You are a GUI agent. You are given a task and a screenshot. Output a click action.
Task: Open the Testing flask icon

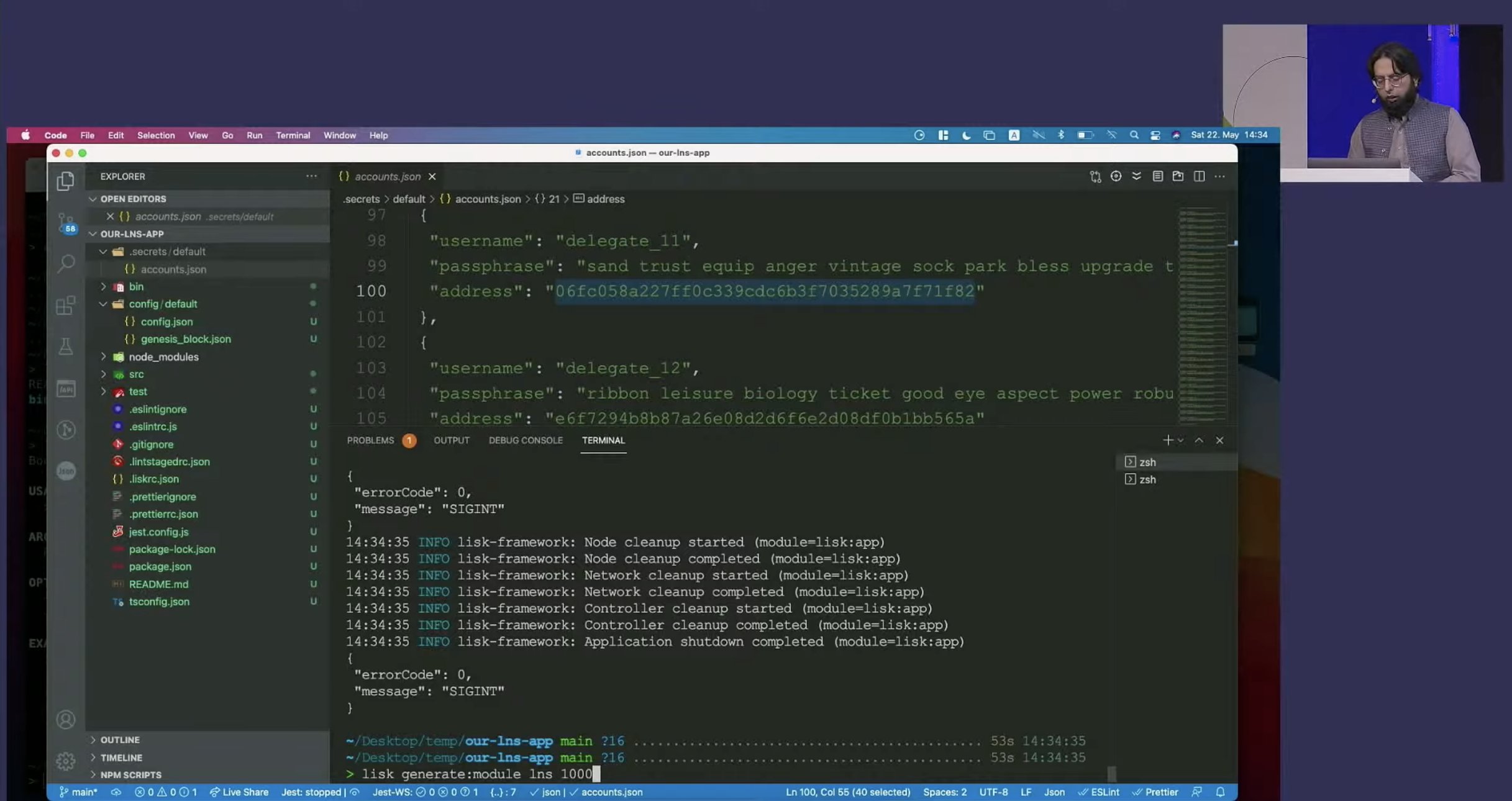(66, 346)
